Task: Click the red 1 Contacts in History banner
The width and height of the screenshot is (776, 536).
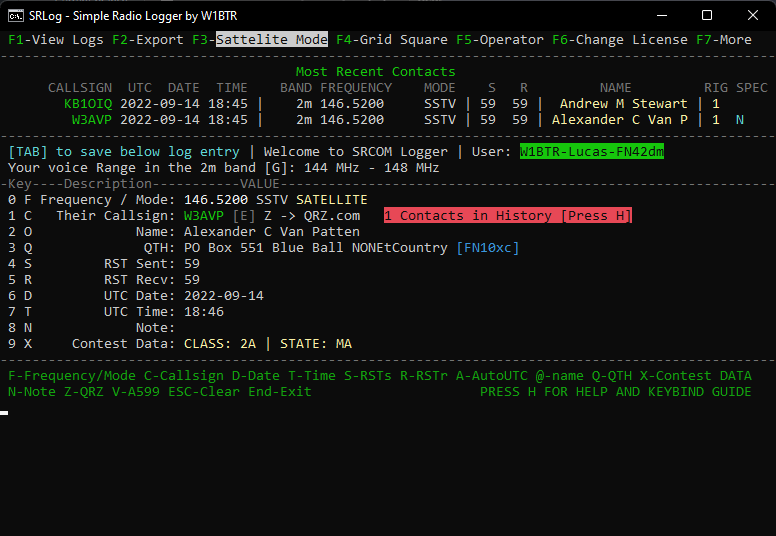Action: tap(508, 216)
